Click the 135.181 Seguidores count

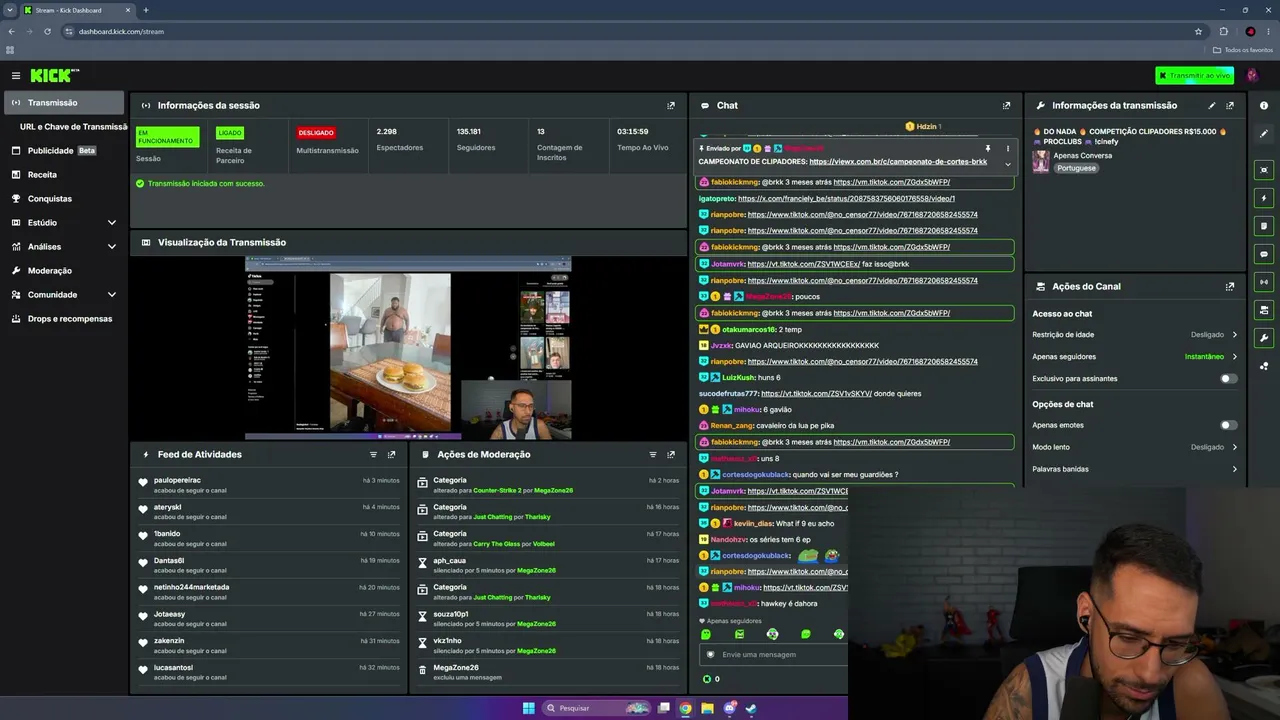coord(469,131)
